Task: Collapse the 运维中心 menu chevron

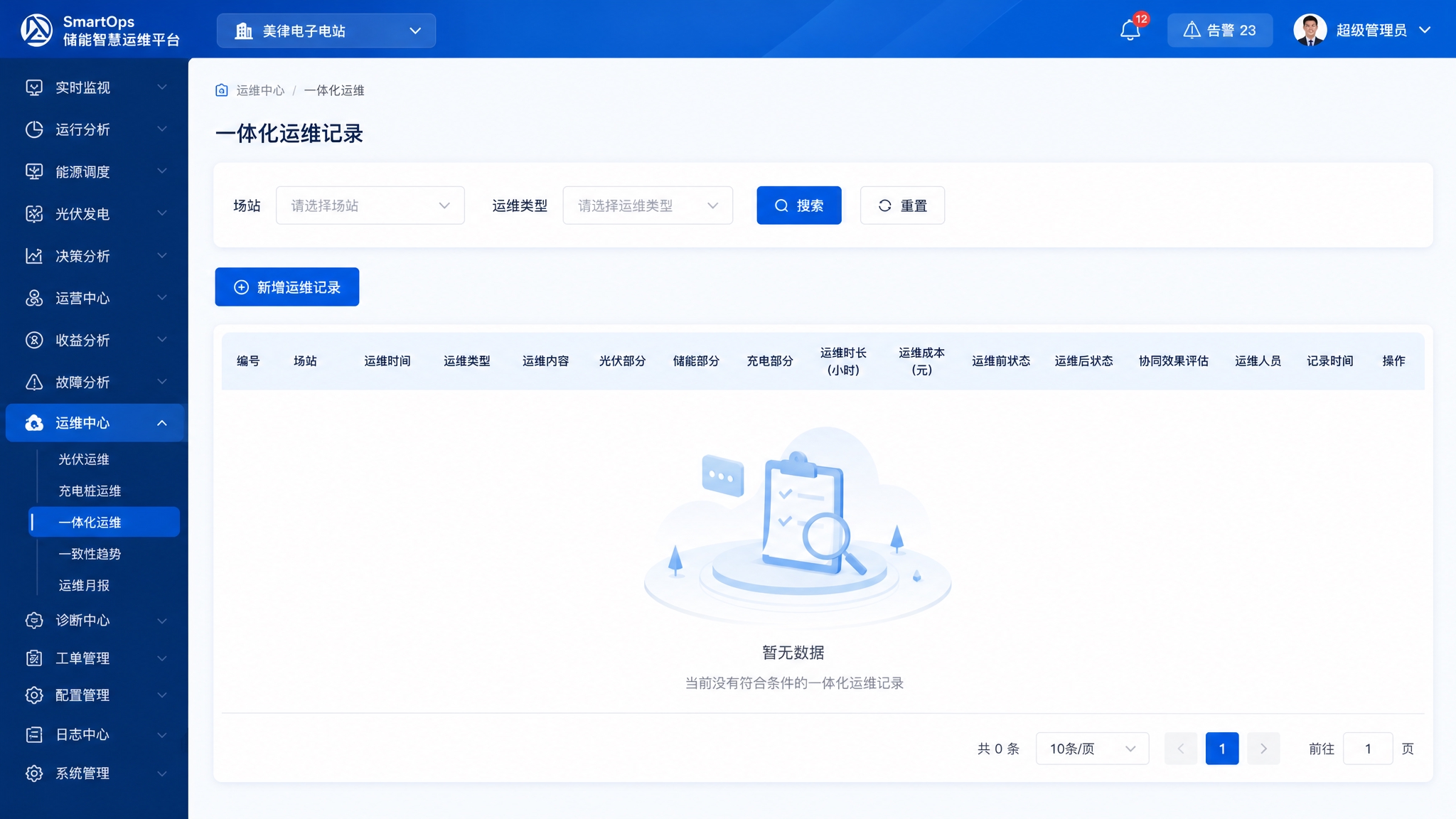Action: coord(162,423)
